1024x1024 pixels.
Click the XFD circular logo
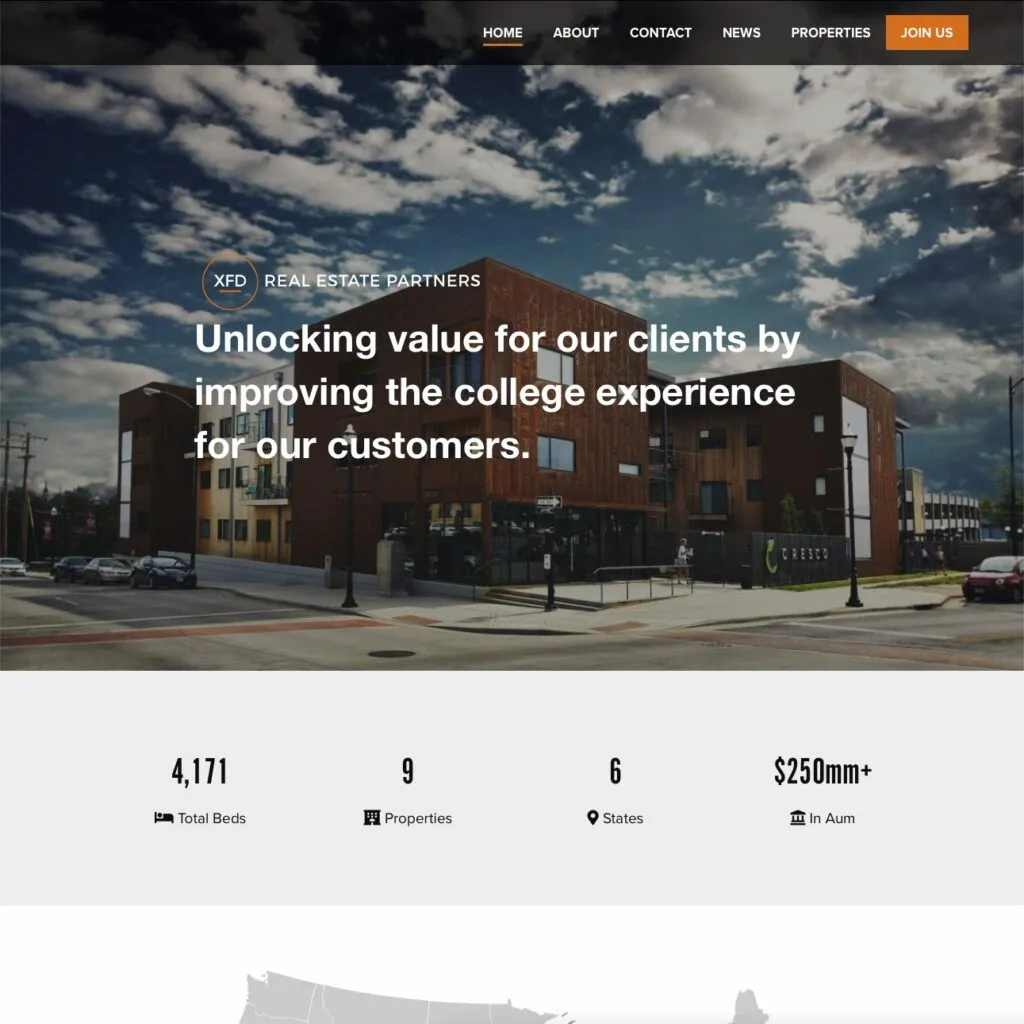pos(230,281)
